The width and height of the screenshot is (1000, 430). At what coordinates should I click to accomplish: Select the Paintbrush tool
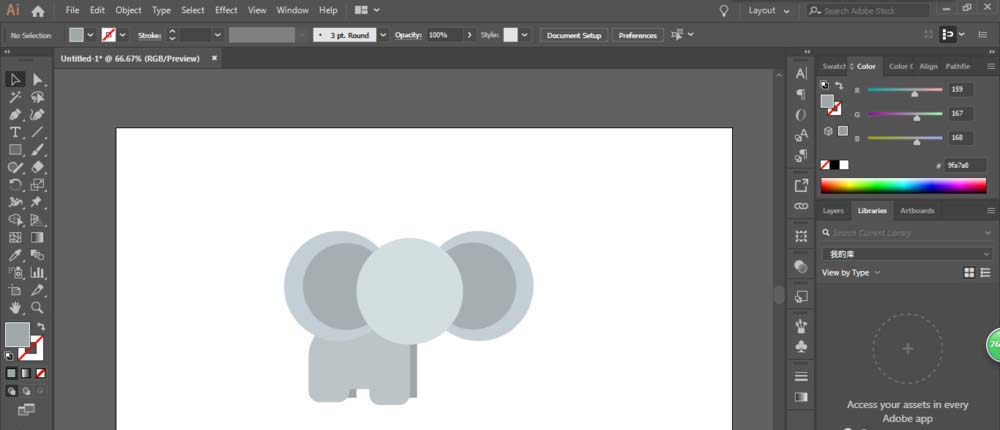point(38,150)
